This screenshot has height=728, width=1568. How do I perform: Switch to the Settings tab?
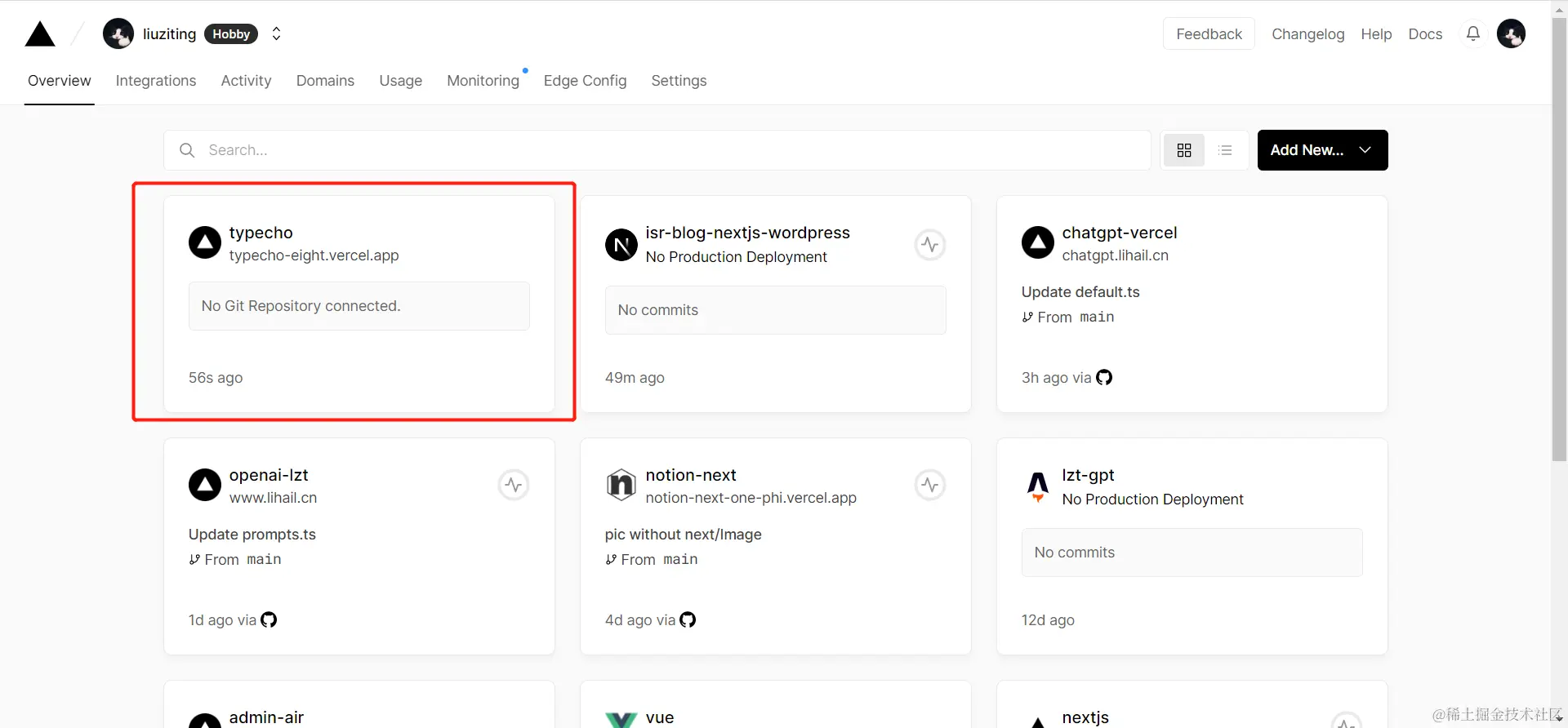point(679,81)
